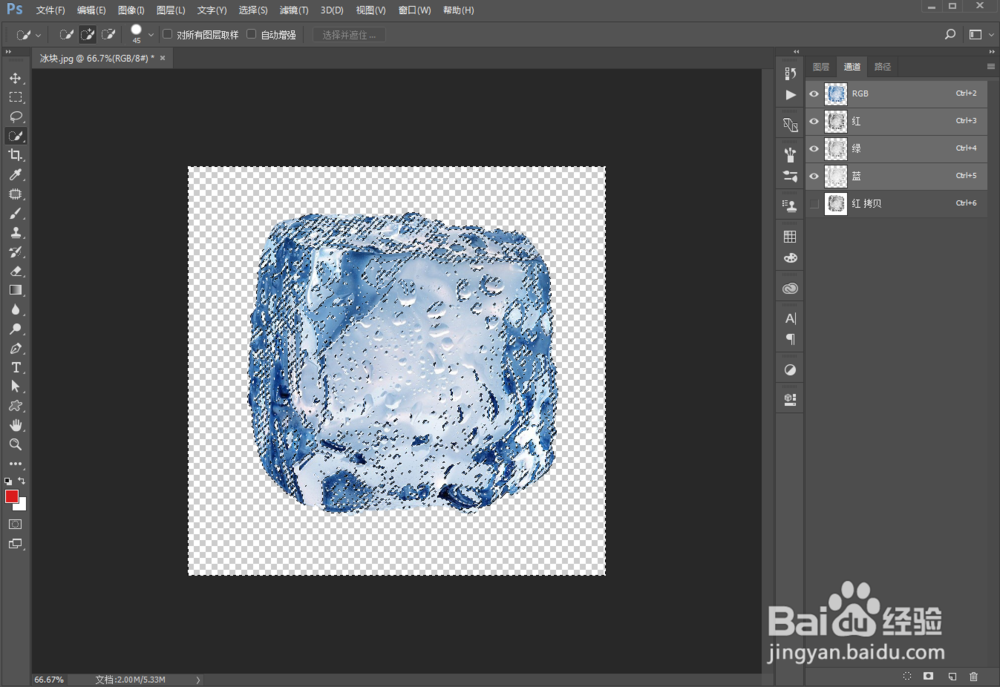Choose Subtract from selection brush mode
Screen dimensions: 1000x687
[x=108, y=34]
